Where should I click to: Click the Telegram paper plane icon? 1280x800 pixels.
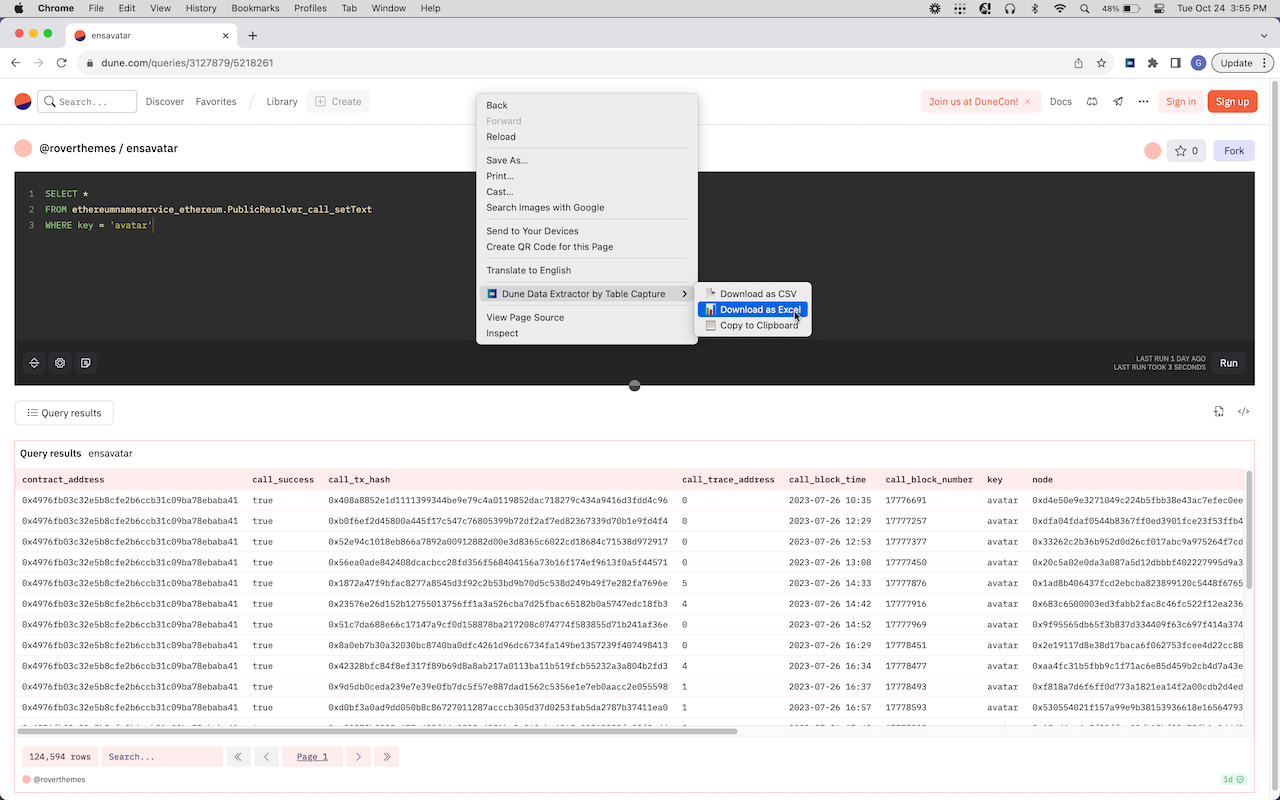point(1118,101)
